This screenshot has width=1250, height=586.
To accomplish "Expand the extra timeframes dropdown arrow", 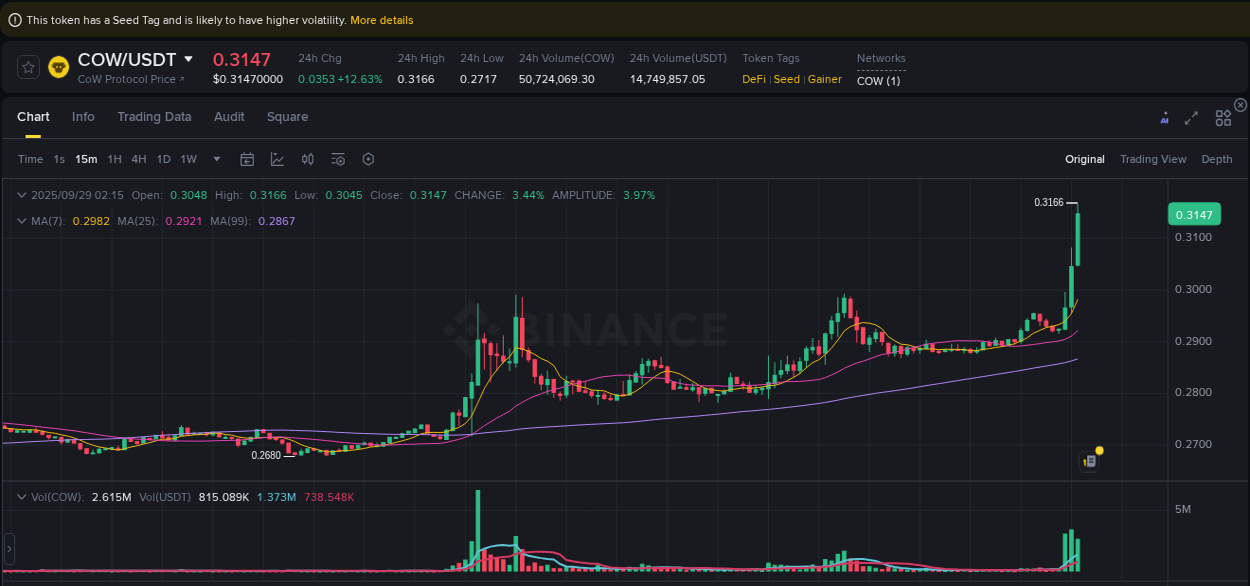I will coord(216,159).
